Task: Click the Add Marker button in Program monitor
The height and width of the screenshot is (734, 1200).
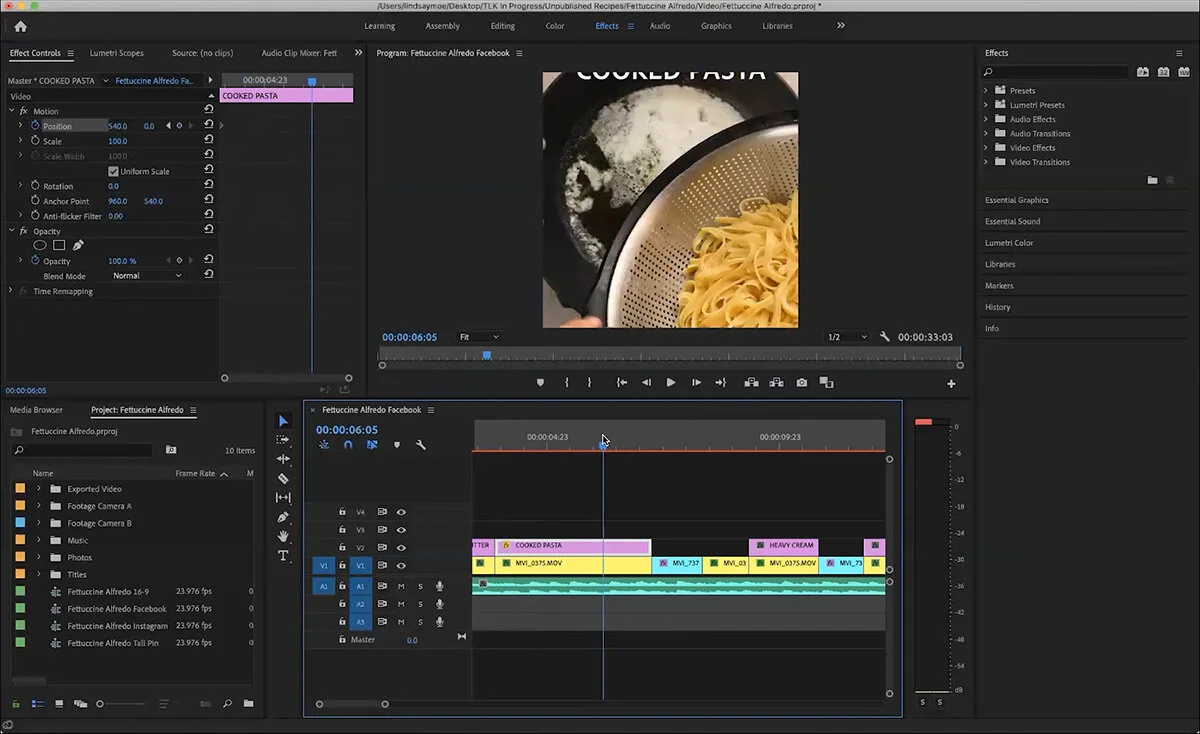Action: pyautogui.click(x=541, y=383)
